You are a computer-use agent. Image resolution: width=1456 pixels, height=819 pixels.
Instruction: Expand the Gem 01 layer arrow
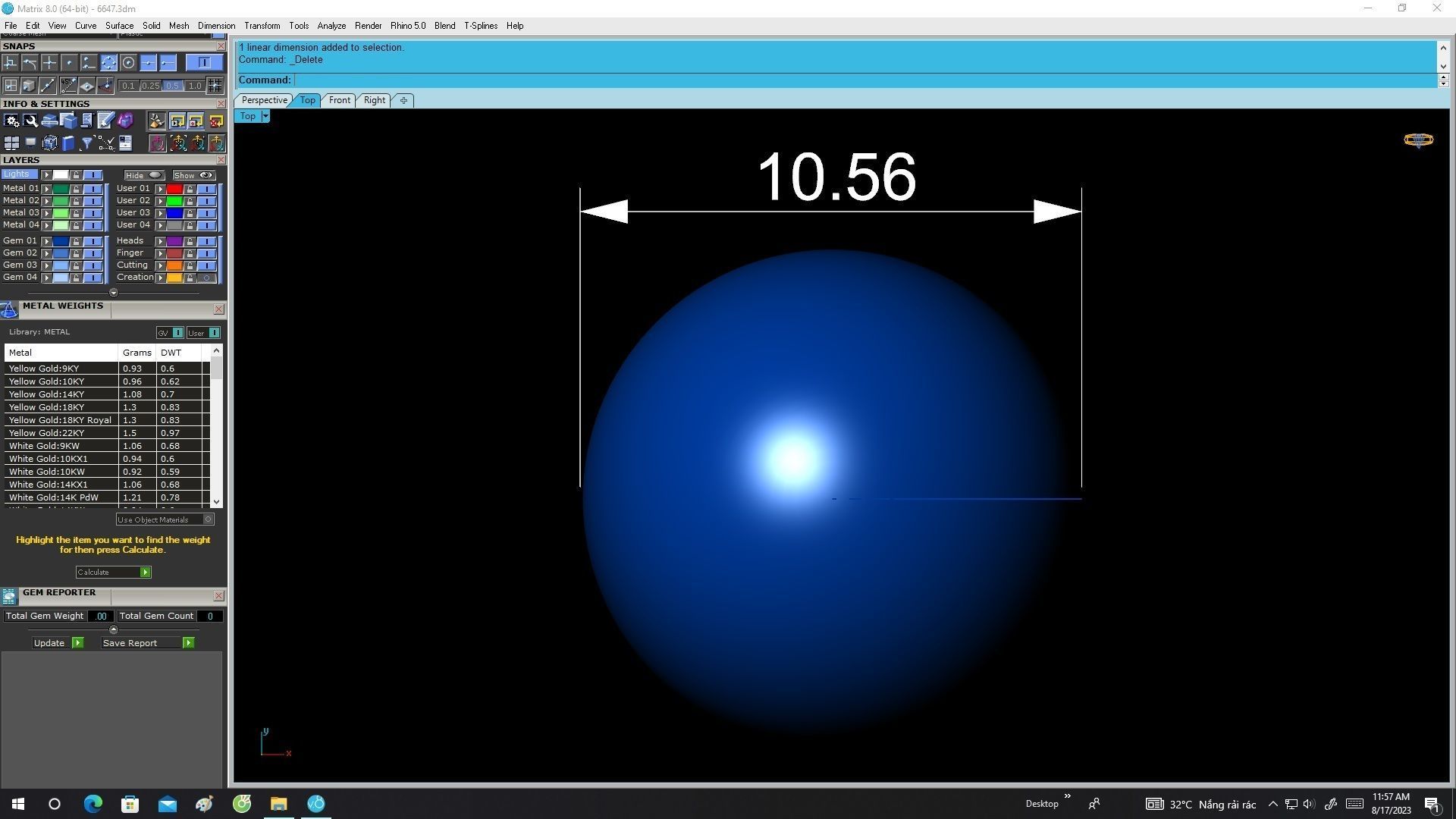47,241
